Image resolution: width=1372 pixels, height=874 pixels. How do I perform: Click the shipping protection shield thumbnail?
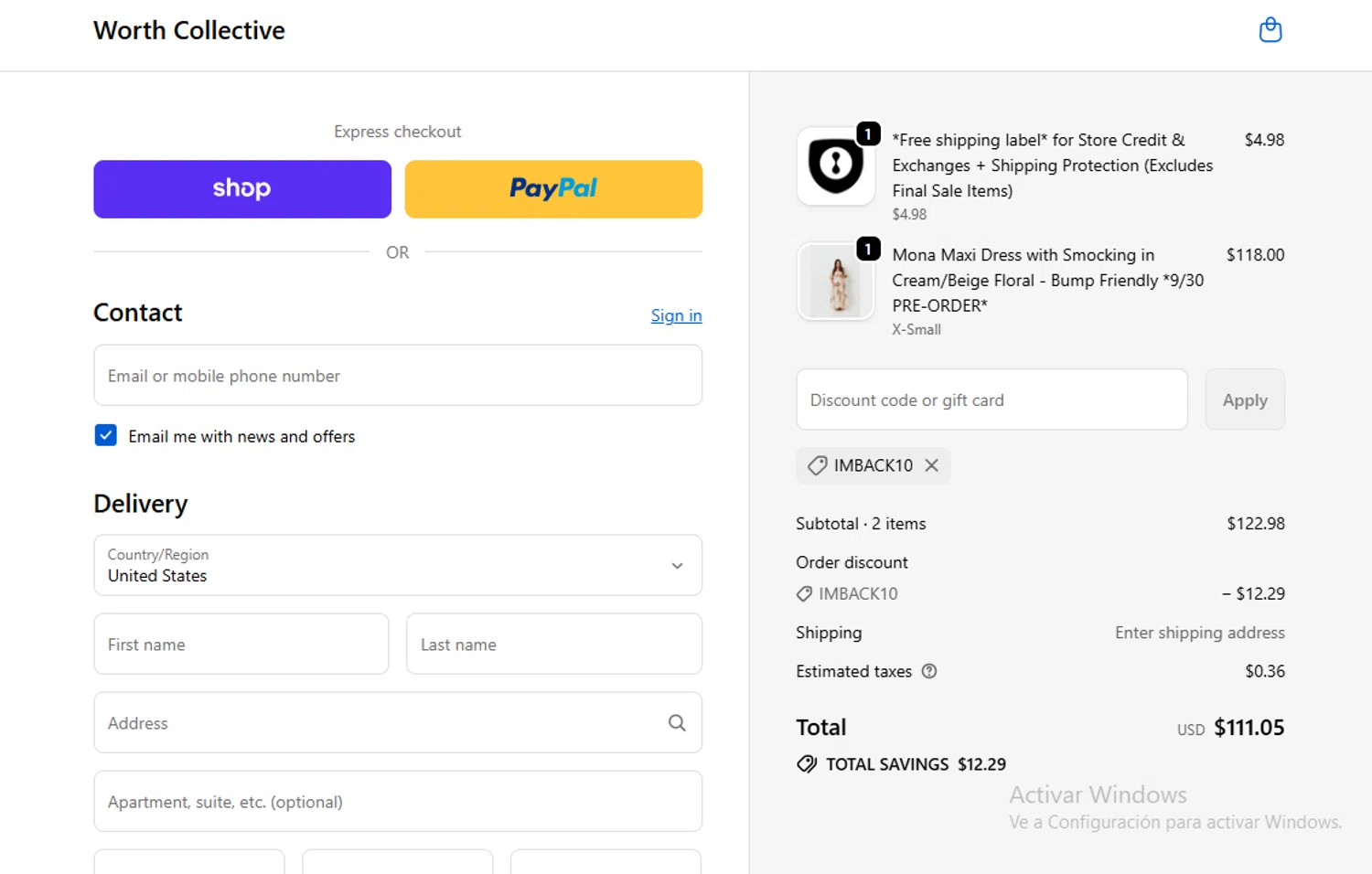coord(836,165)
